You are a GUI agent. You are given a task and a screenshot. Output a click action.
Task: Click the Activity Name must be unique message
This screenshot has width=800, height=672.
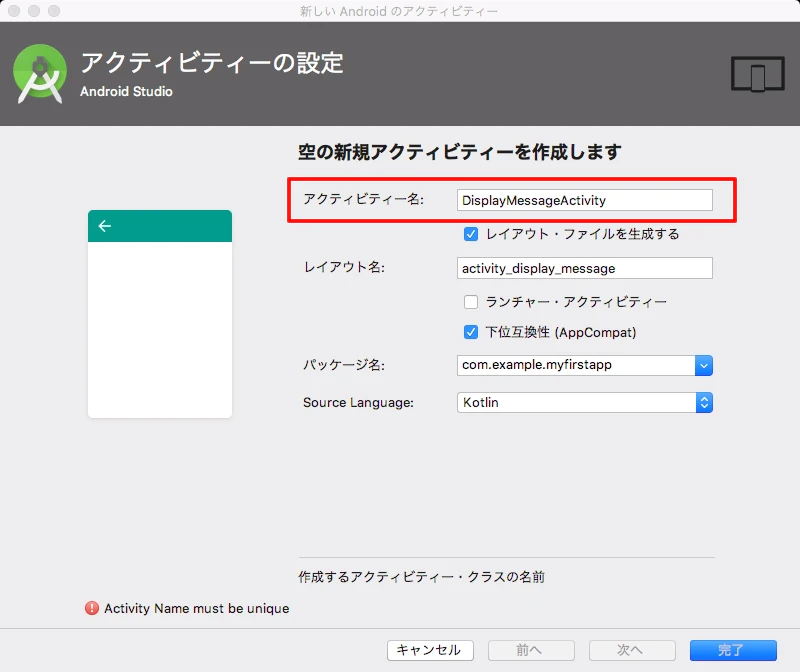(196, 608)
